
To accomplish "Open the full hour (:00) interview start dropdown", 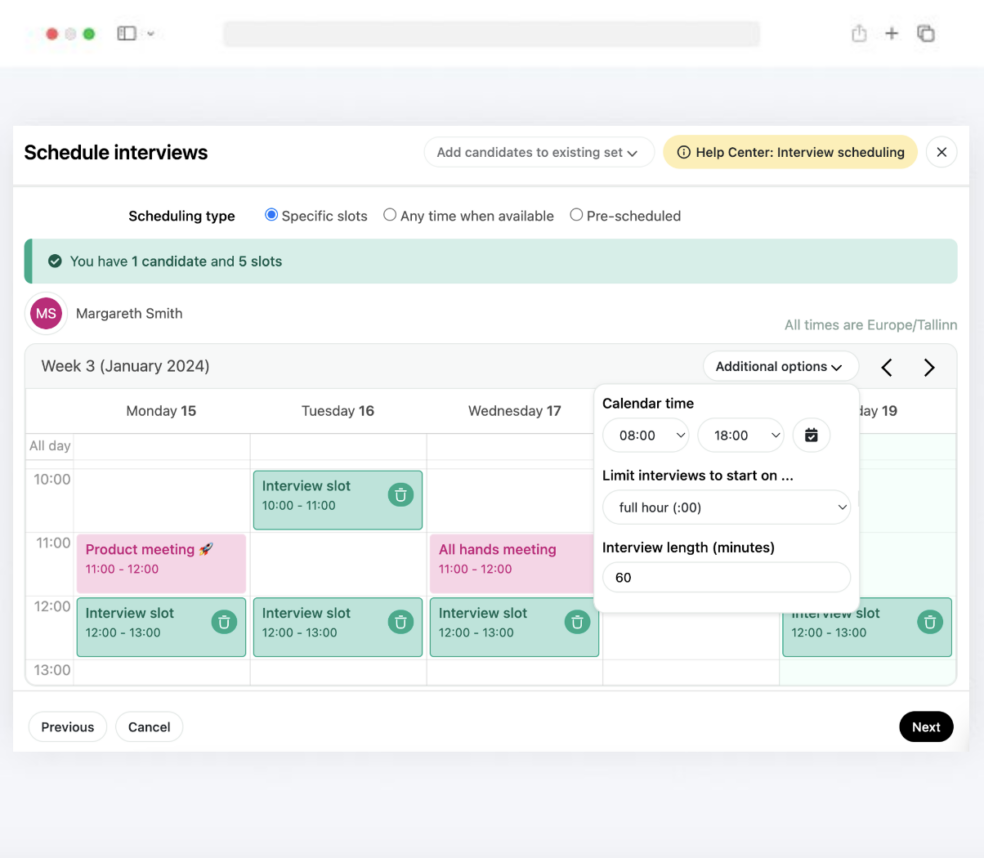I will click(x=726, y=507).
